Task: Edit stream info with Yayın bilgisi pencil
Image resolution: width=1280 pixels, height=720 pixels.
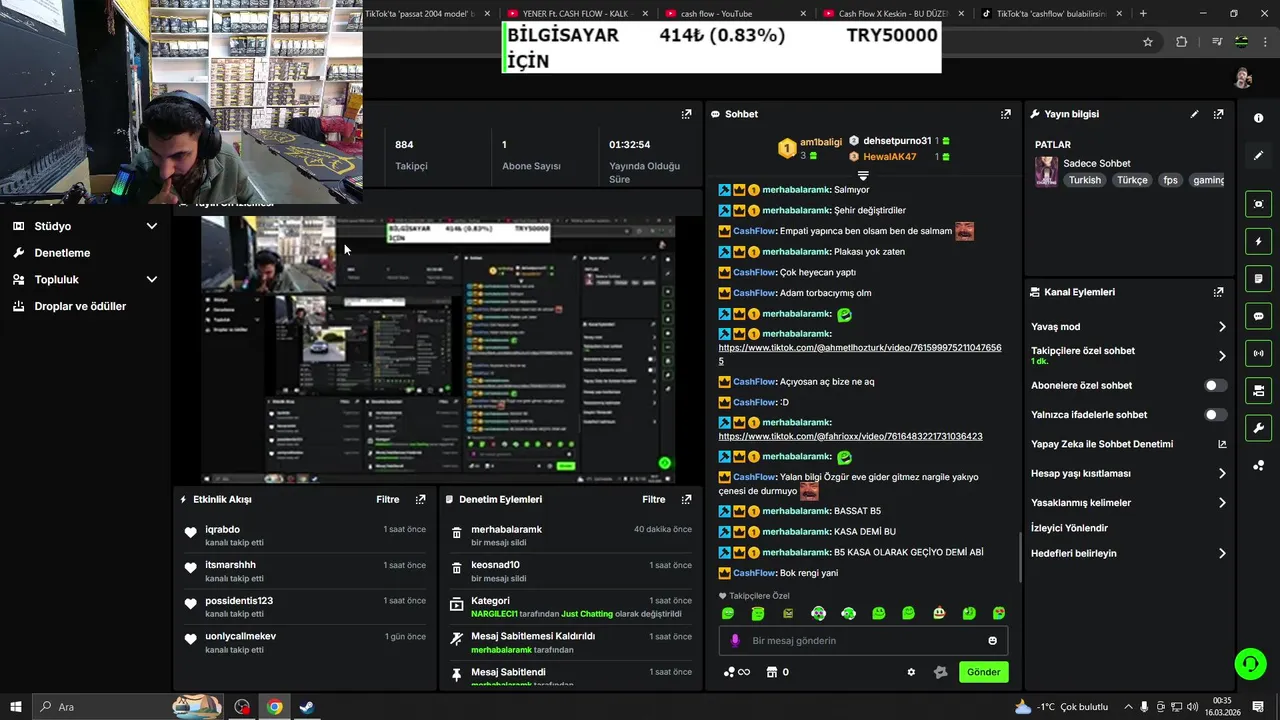Action: [x=1194, y=114]
